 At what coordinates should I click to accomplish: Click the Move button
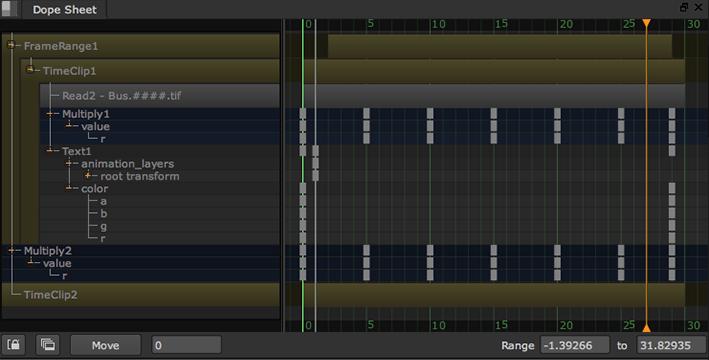[105, 345]
